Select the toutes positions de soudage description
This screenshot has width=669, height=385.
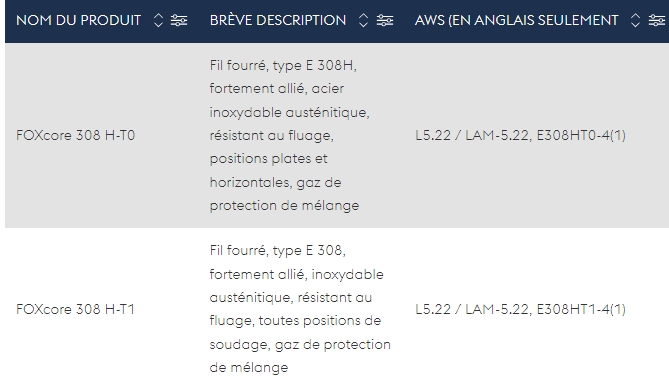295,332
